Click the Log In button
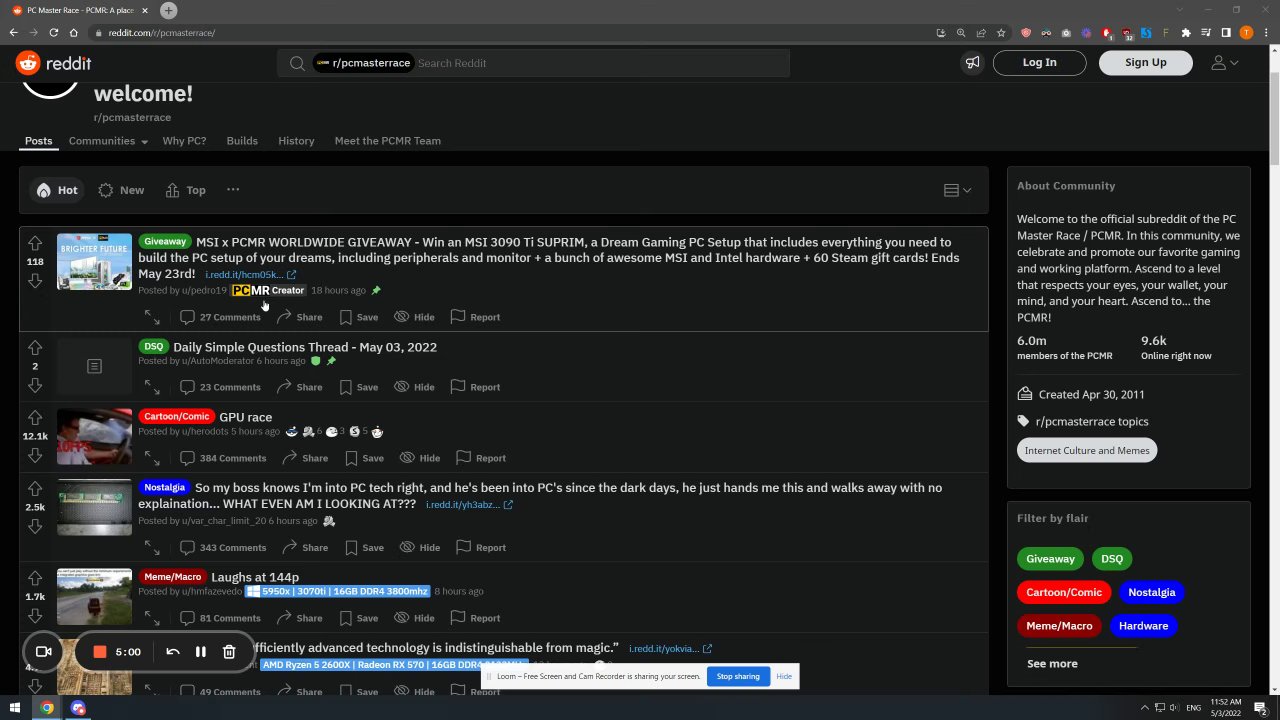Screen dimensions: 1280x720 pyautogui.click(x=1039, y=63)
